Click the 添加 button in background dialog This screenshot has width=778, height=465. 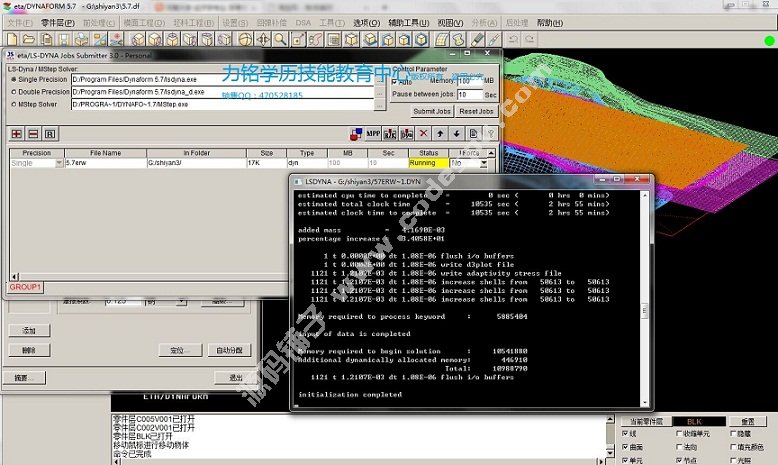(29, 331)
